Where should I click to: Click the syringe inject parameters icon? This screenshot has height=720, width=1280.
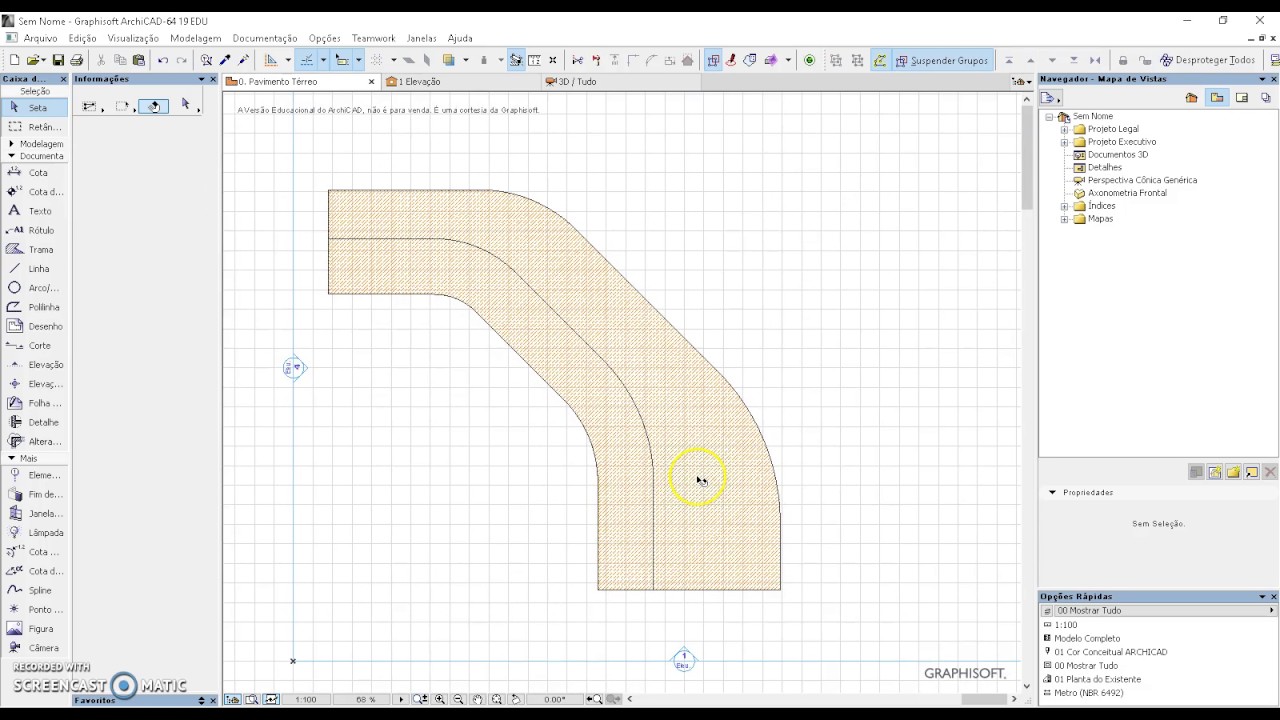click(x=243, y=60)
